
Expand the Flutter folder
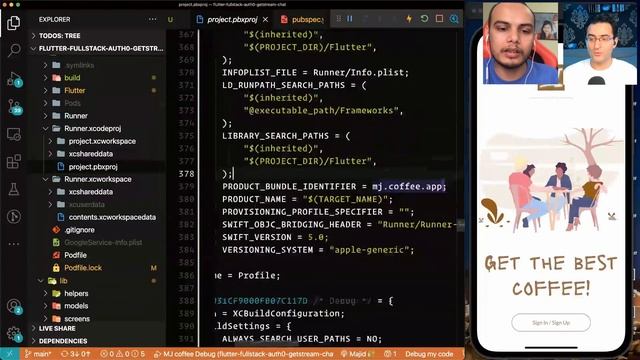75,90
